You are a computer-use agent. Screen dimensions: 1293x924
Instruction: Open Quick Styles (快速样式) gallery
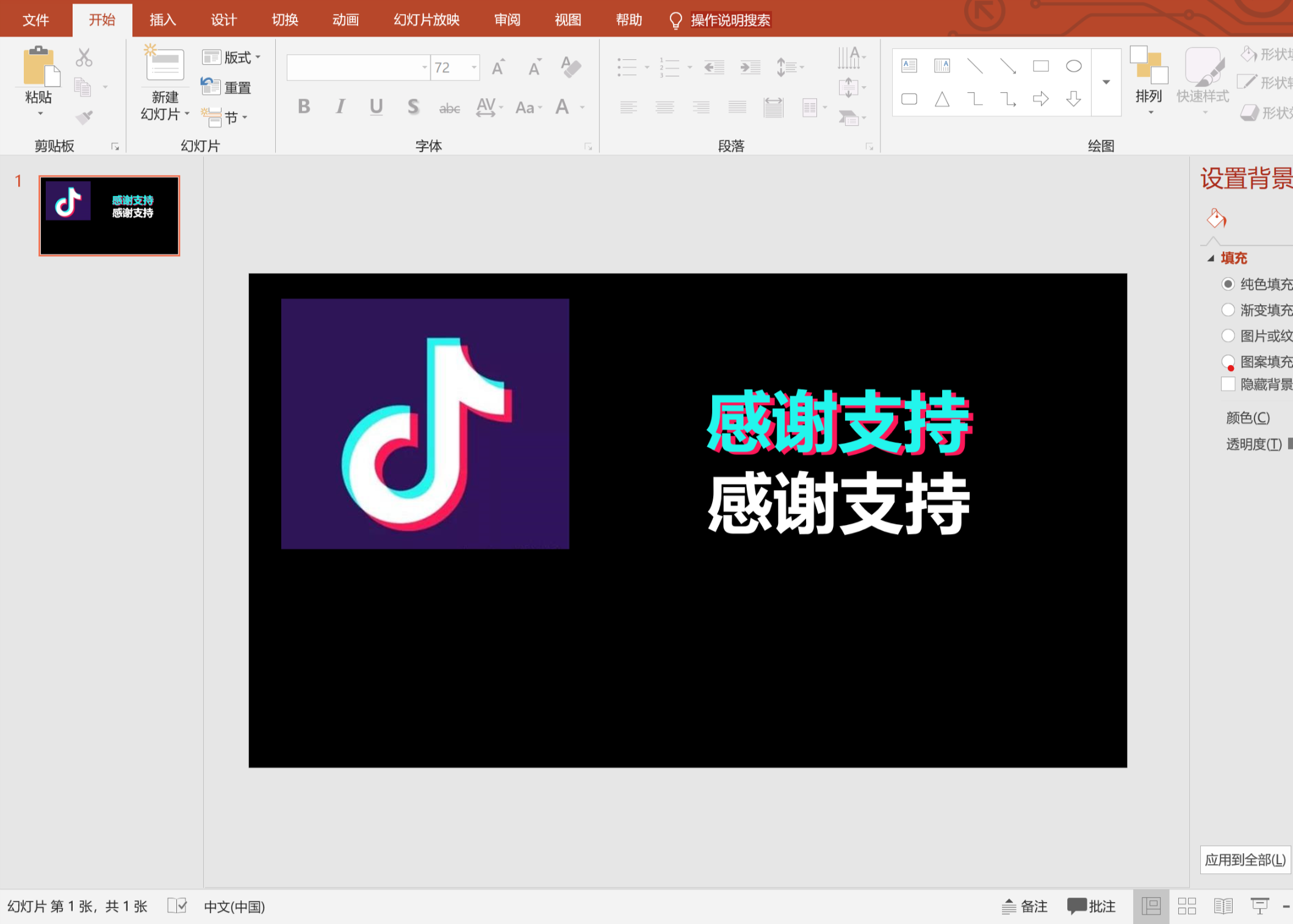tap(1203, 81)
